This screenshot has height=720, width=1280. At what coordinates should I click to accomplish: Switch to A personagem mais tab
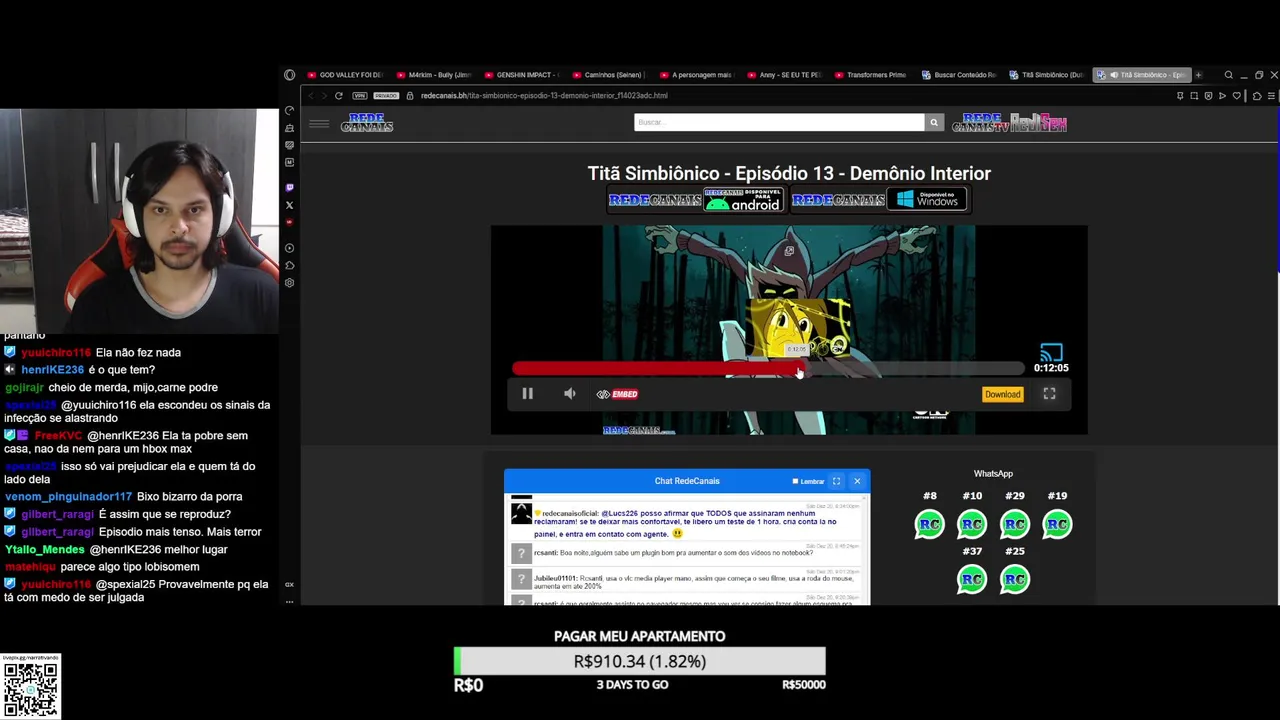[698, 75]
